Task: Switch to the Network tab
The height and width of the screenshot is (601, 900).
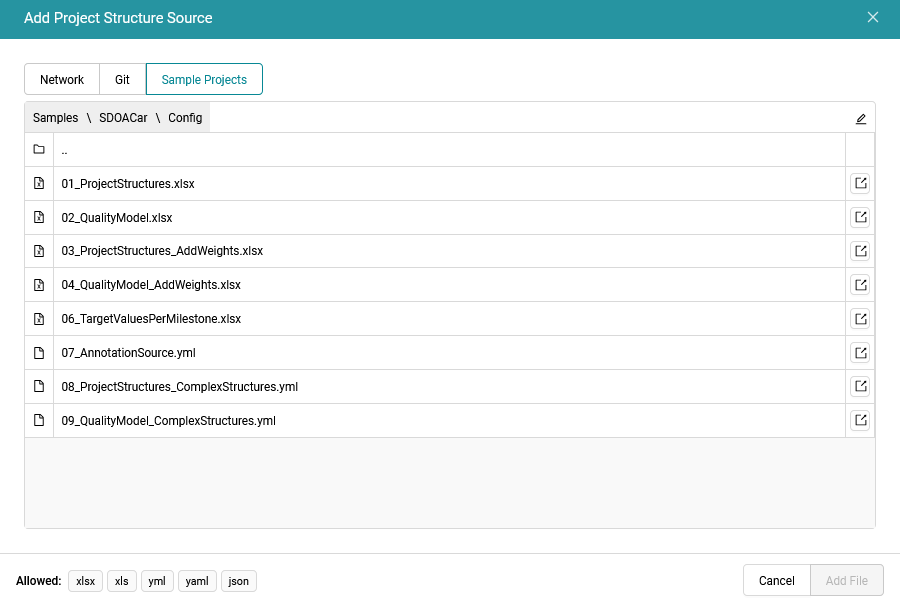Action: click(62, 79)
